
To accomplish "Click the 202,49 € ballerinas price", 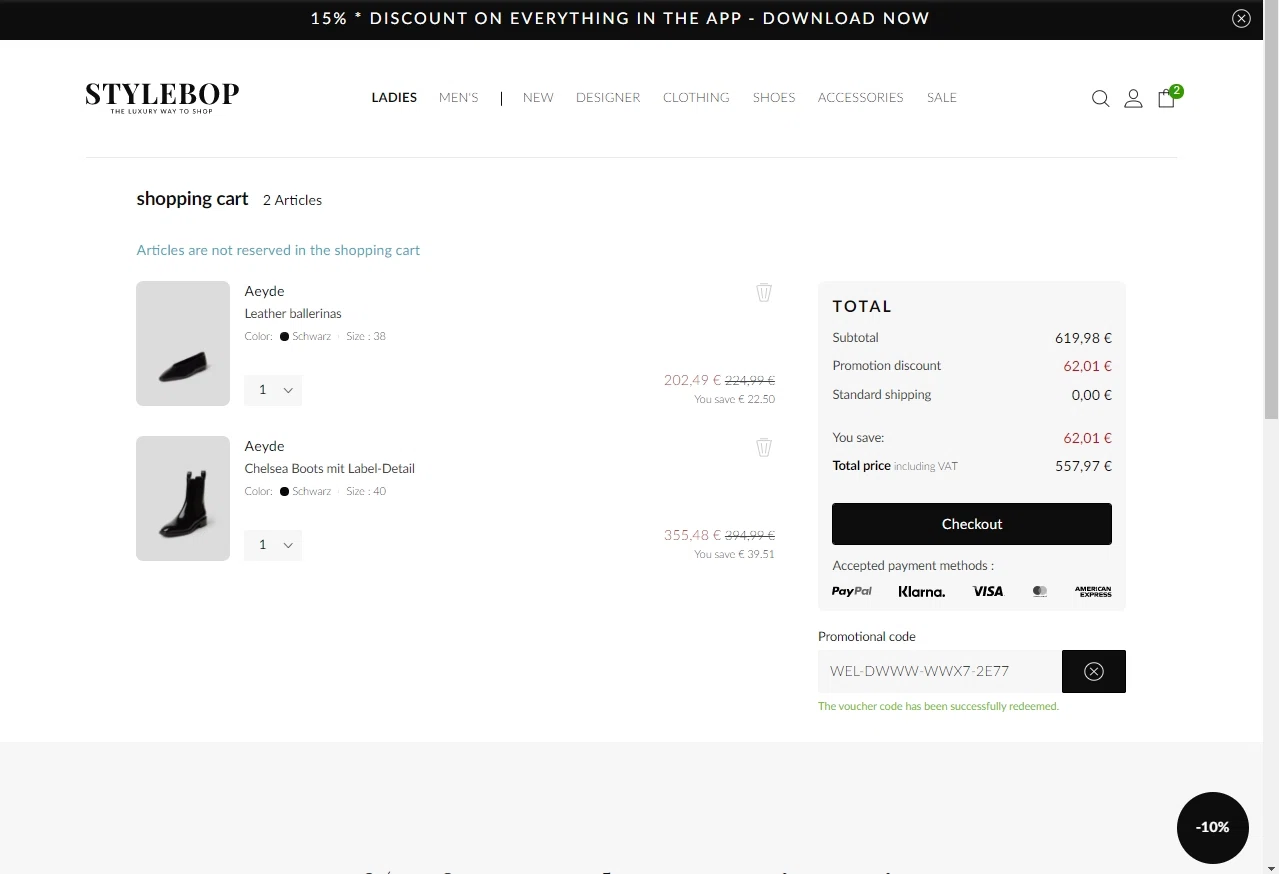I will [x=692, y=380].
